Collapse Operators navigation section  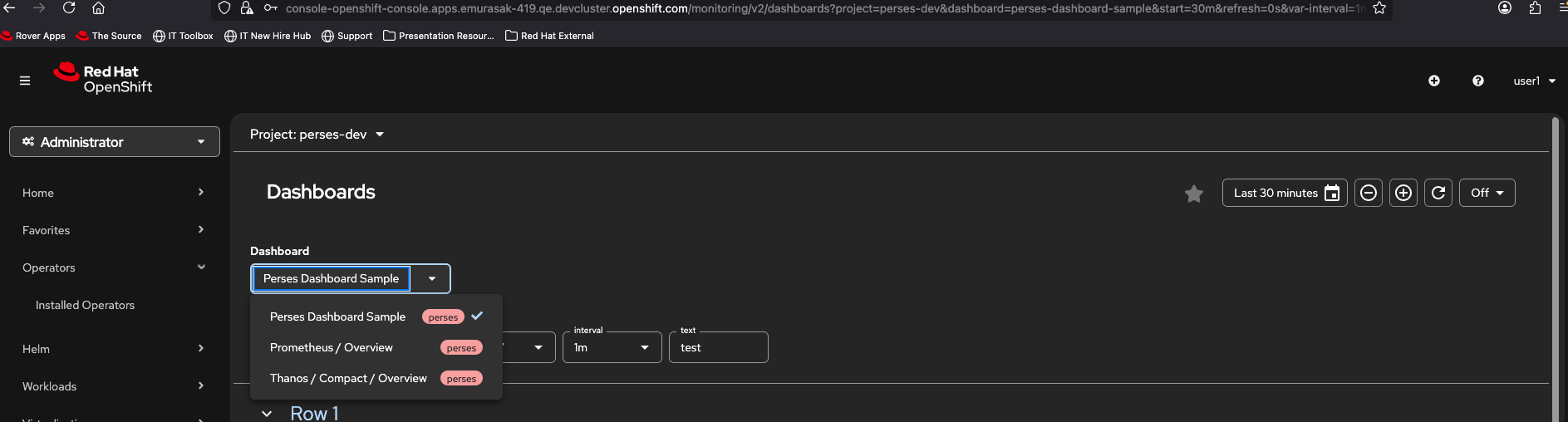click(115, 267)
